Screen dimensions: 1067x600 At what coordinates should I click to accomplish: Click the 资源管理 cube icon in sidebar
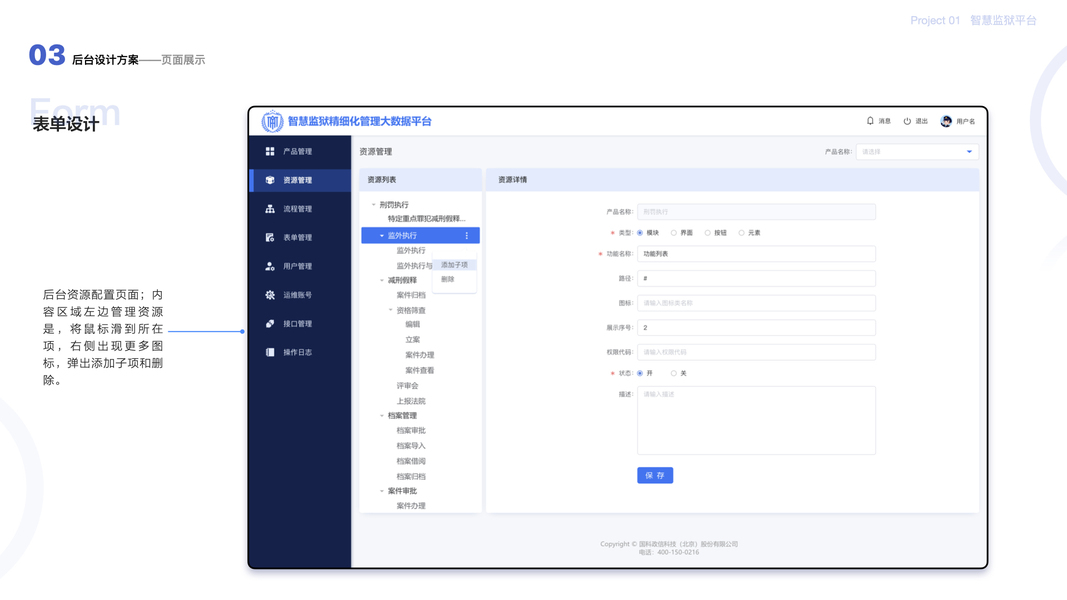pyautogui.click(x=270, y=180)
